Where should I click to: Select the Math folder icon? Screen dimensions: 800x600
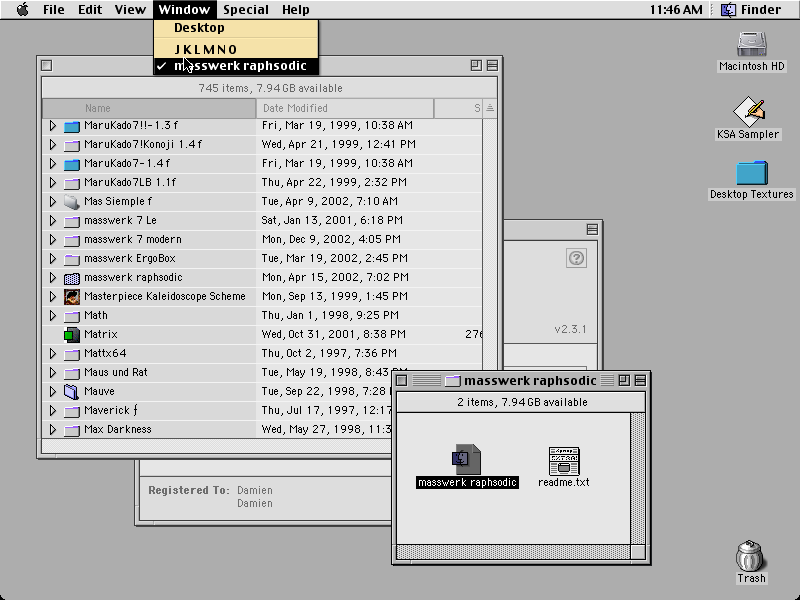pos(72,316)
